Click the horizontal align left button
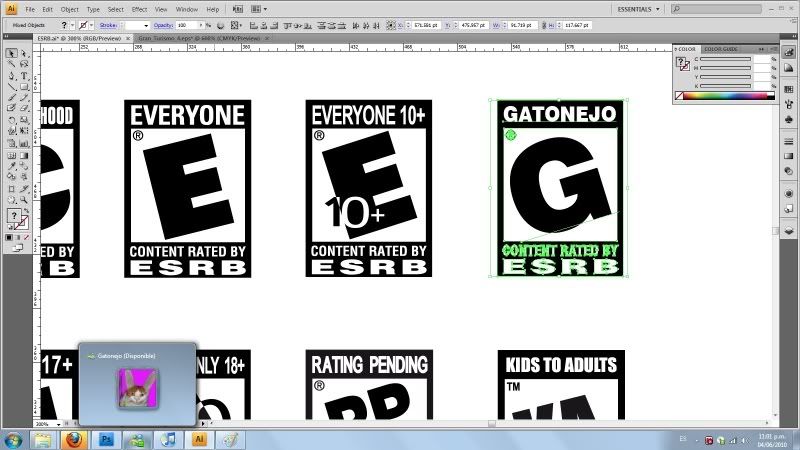This screenshot has width=800, height=450. [x=254, y=25]
